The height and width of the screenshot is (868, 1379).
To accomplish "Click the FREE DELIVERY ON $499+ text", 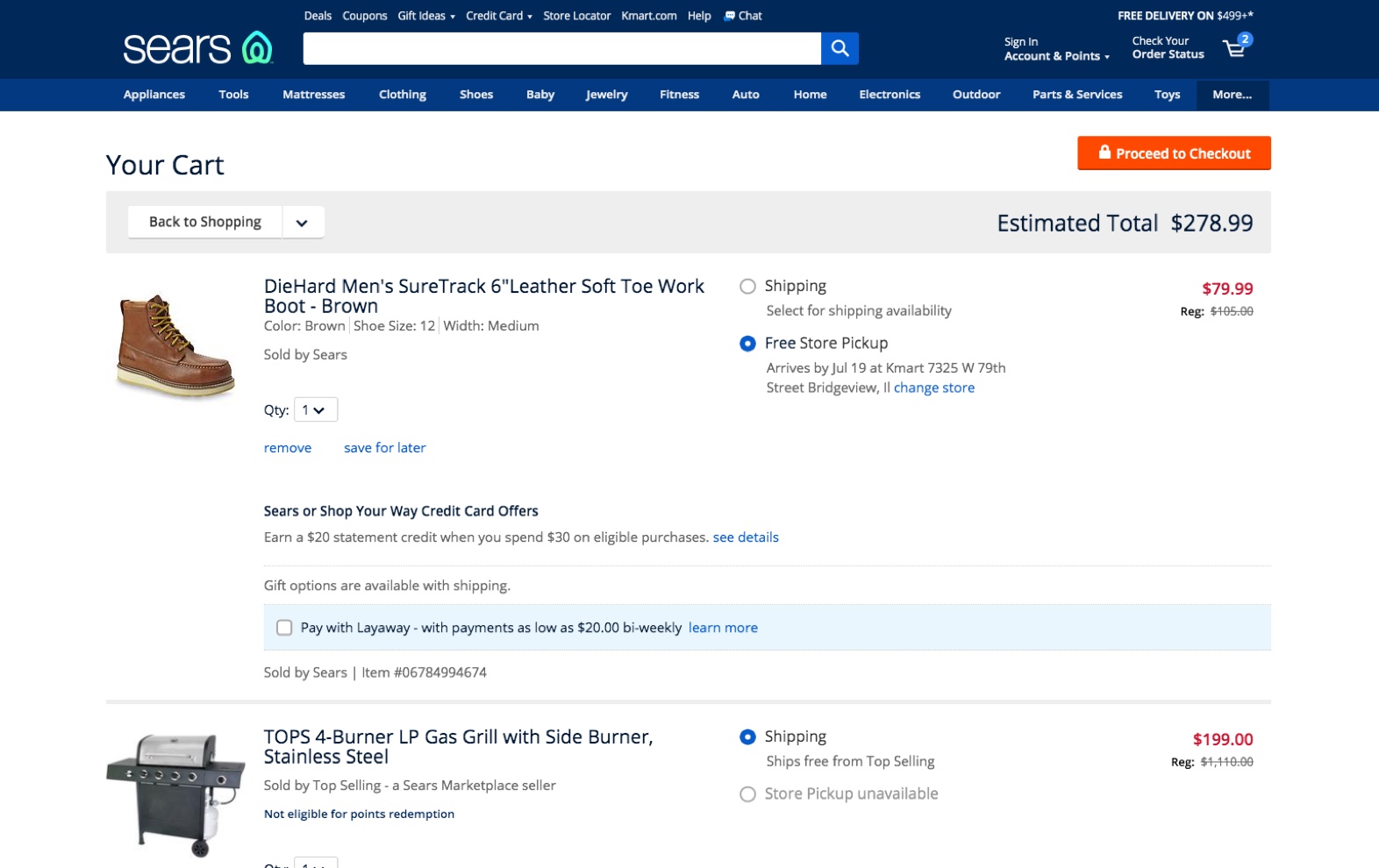I will tap(1185, 16).
